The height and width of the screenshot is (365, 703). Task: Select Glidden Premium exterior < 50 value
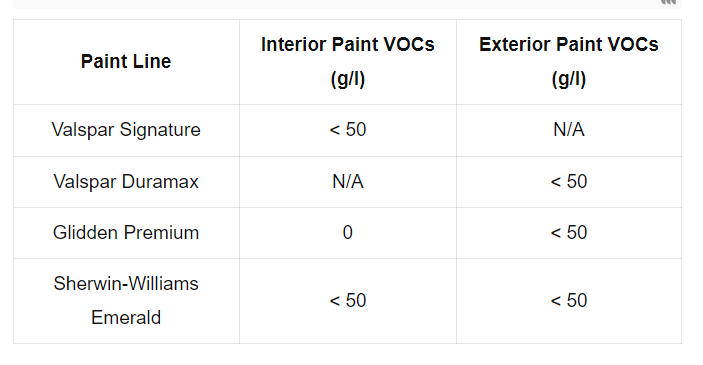pos(569,233)
